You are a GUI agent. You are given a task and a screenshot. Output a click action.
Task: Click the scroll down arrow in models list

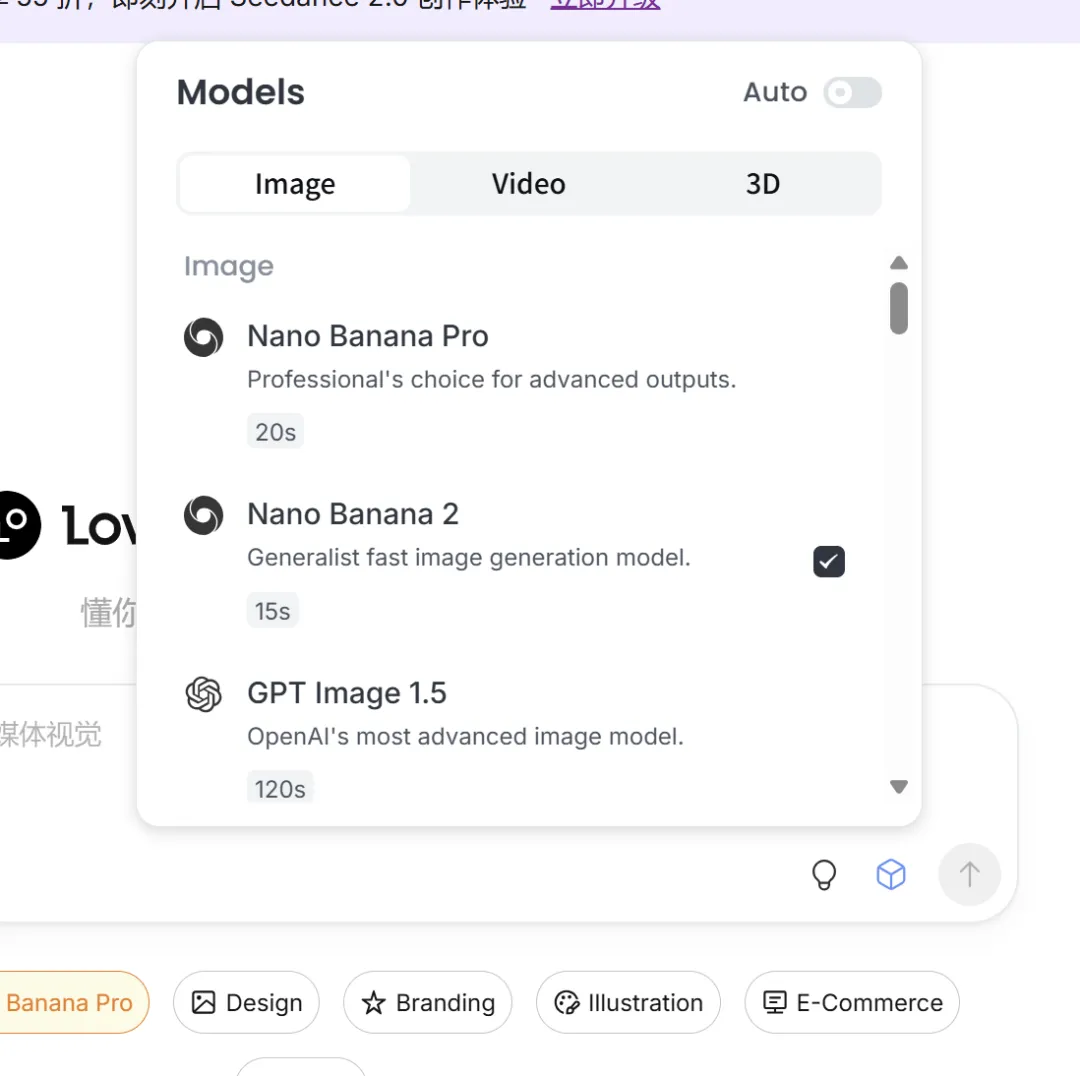point(898,787)
